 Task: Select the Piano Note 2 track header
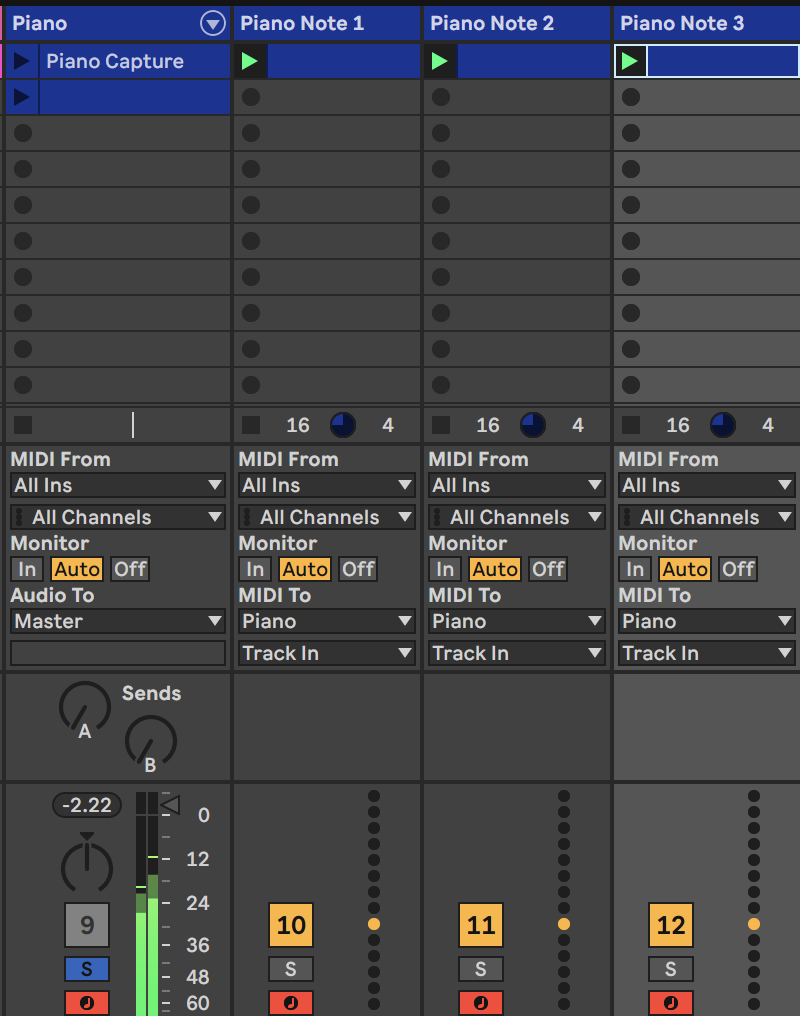pyautogui.click(x=517, y=24)
